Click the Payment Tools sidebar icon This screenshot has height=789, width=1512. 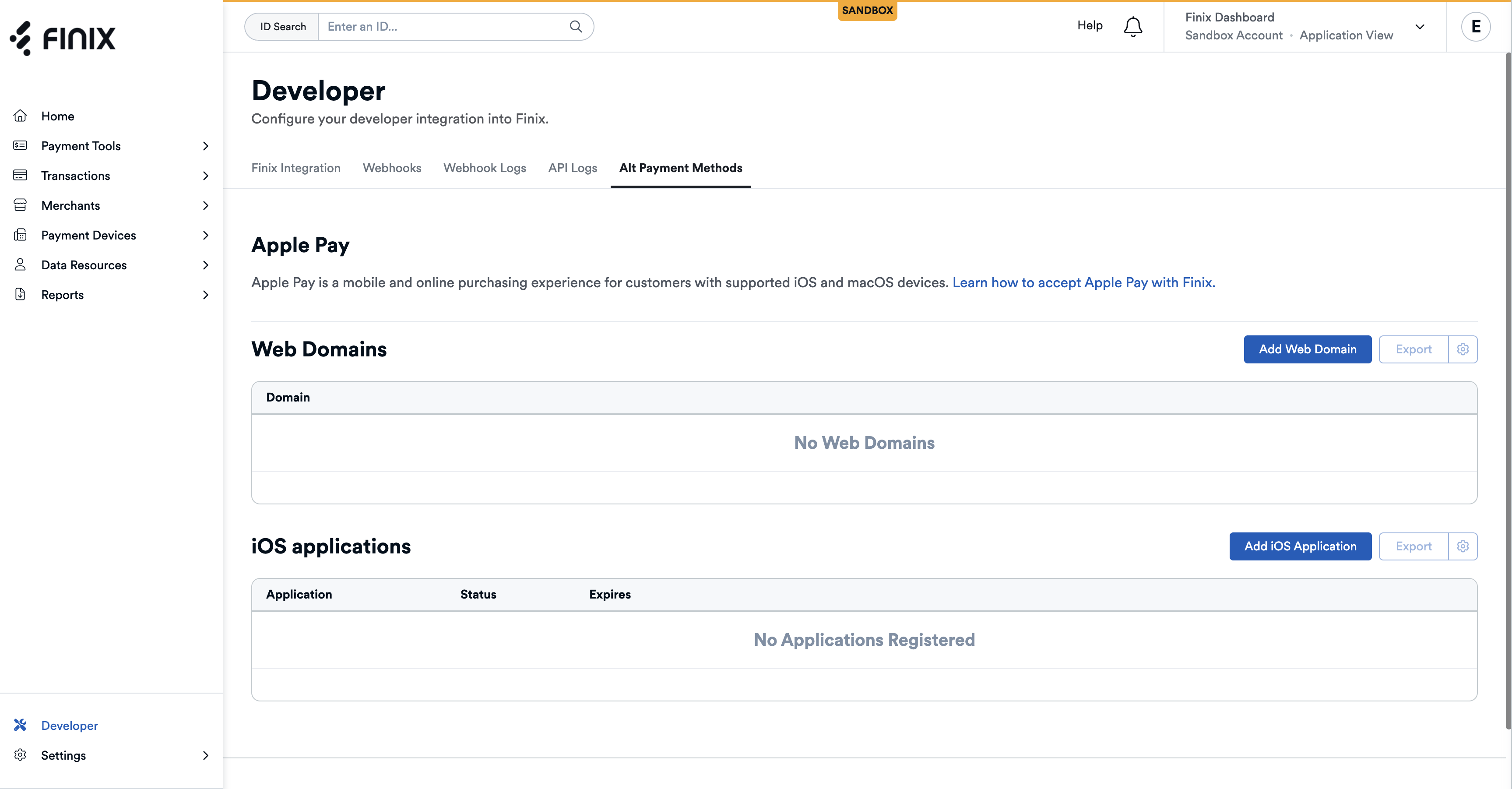pyautogui.click(x=21, y=145)
